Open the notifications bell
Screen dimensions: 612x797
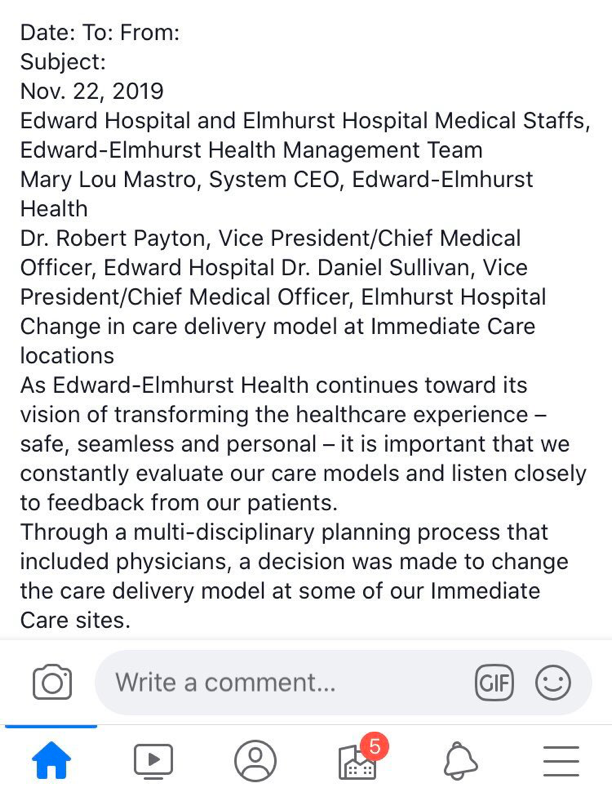point(460,761)
